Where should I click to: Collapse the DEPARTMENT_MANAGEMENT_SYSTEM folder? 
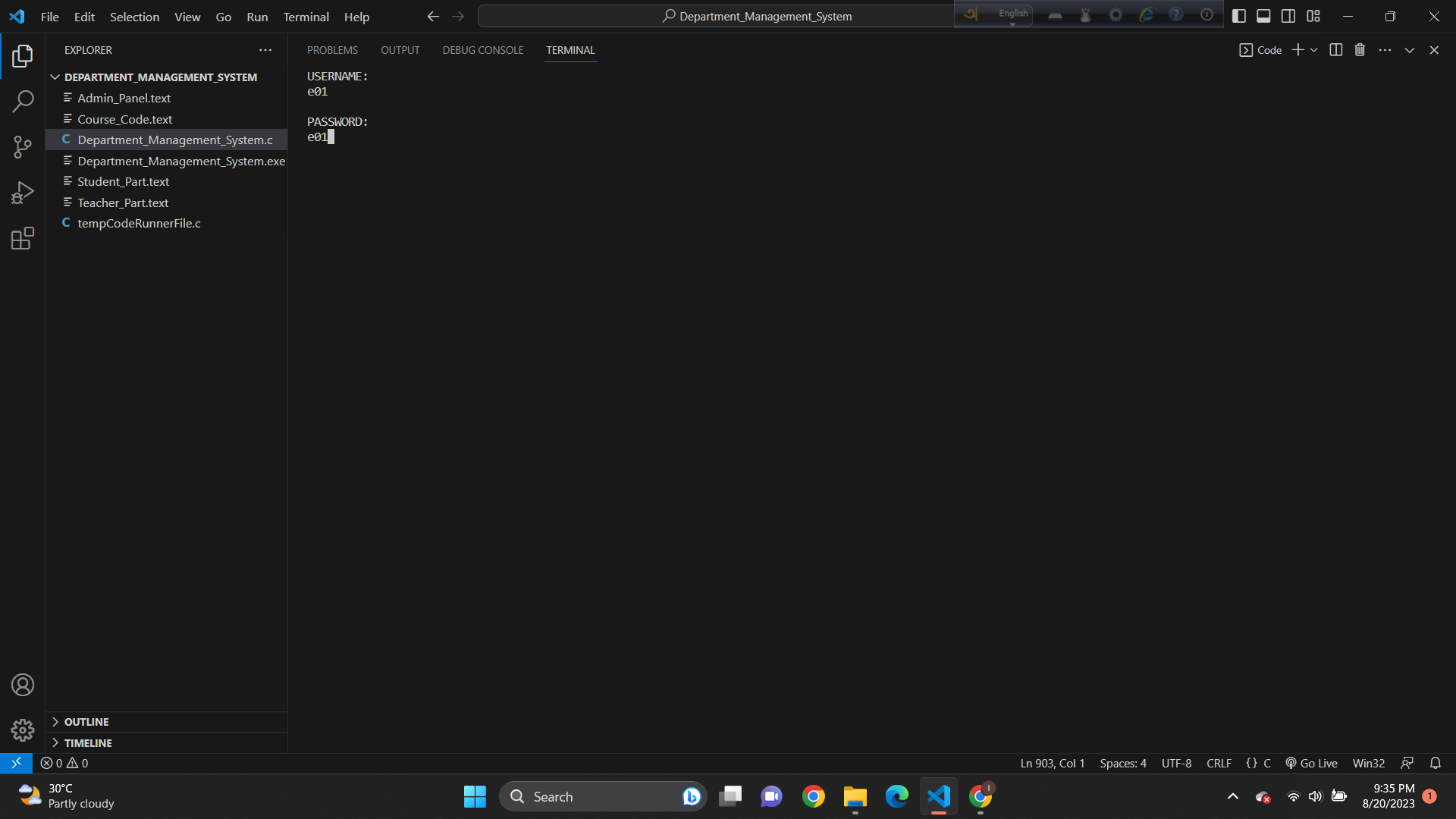click(x=55, y=77)
